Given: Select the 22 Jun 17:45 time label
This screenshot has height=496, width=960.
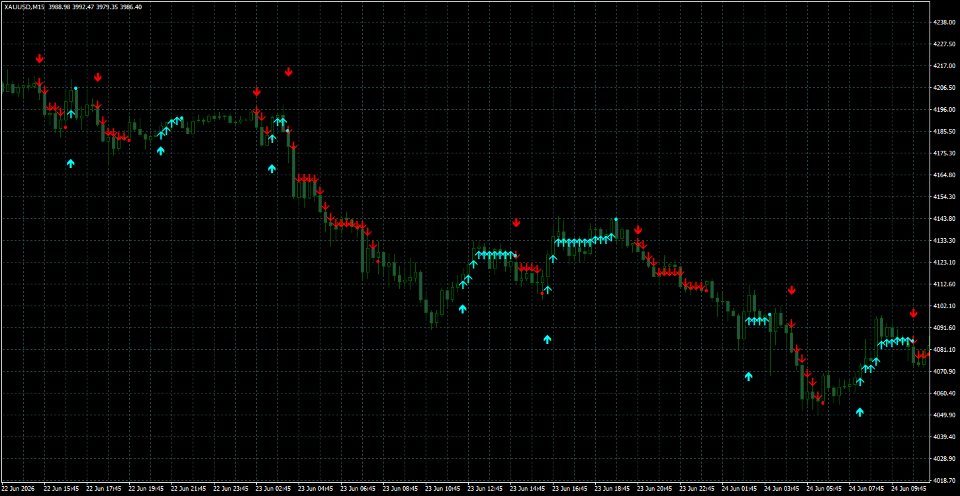Looking at the screenshot, I should point(103,489).
